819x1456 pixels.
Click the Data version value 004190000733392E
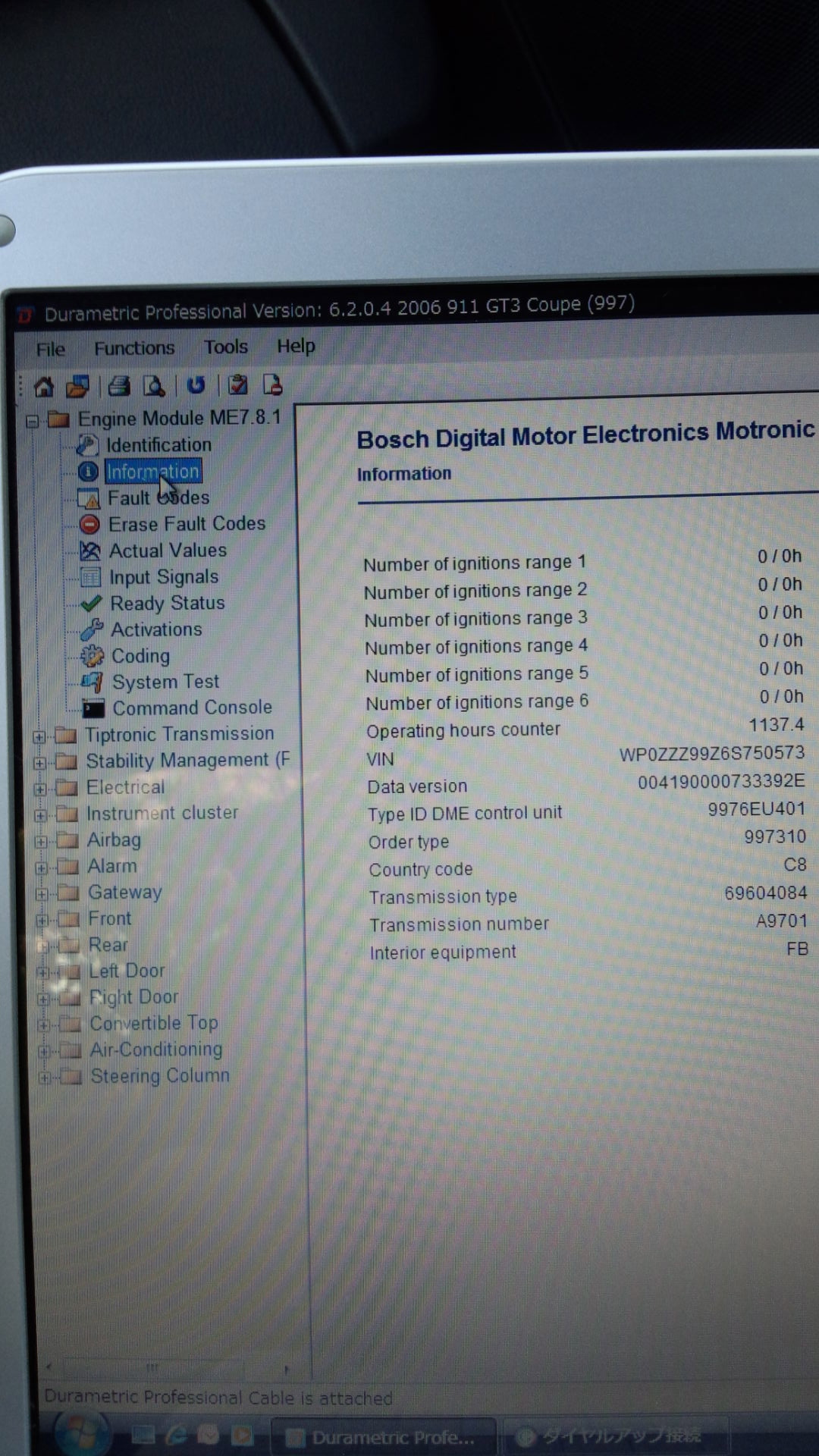pos(721,782)
